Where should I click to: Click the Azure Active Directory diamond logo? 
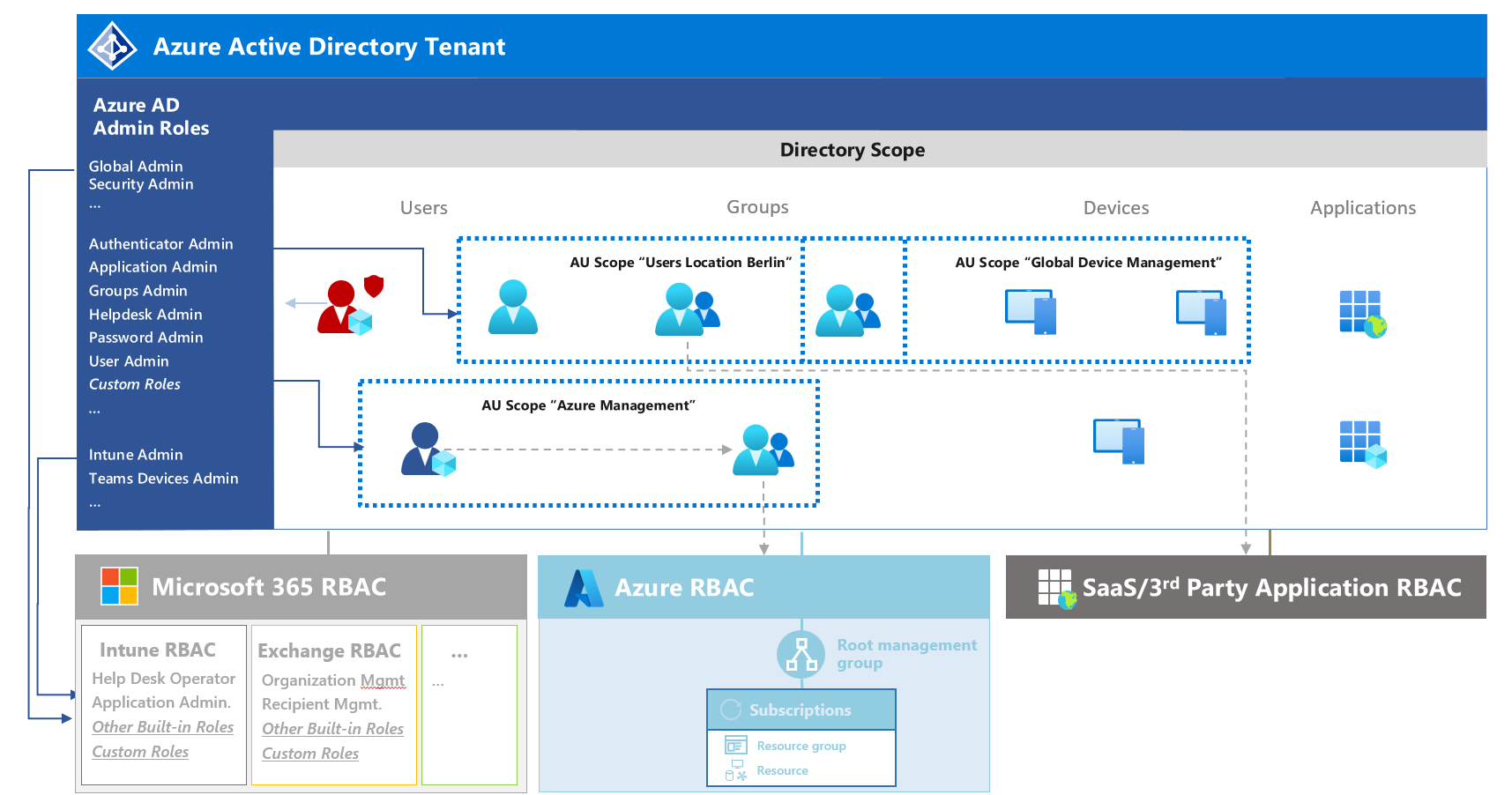point(113,46)
